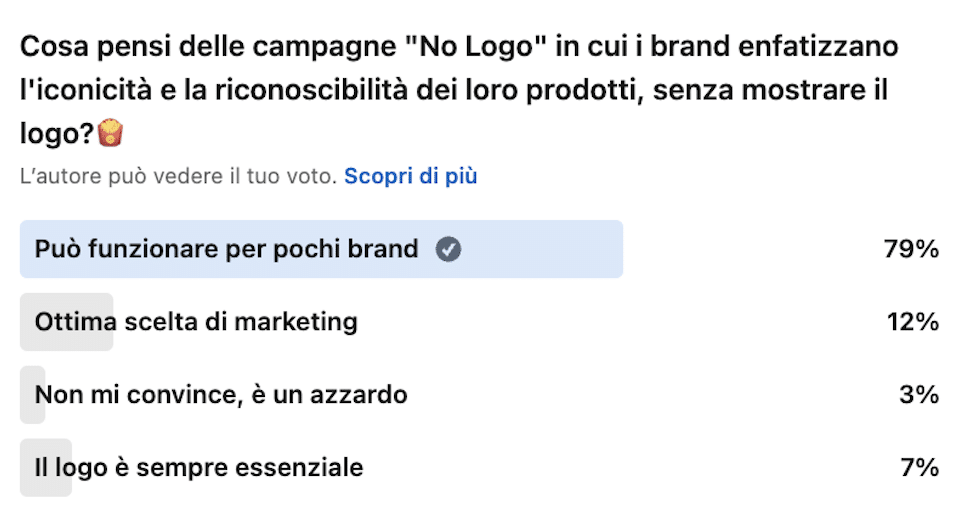Open the "Scopri di più" link

(x=410, y=177)
